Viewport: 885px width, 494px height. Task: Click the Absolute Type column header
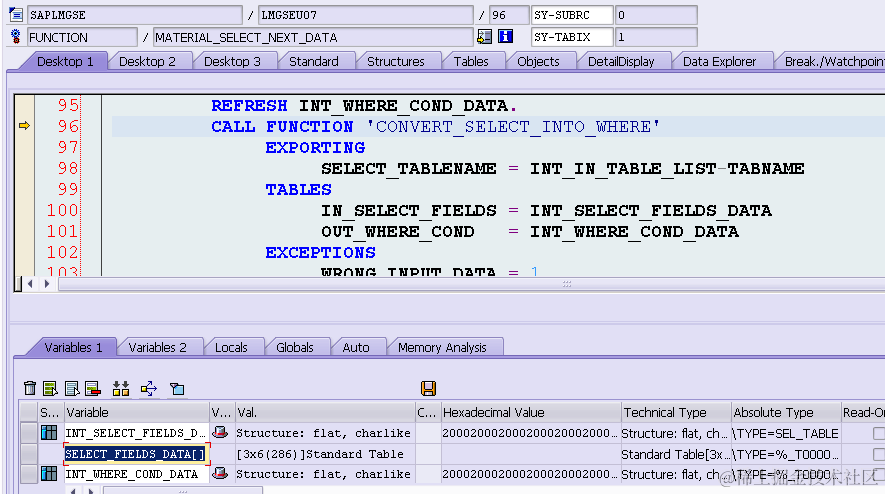pyautogui.click(x=785, y=413)
